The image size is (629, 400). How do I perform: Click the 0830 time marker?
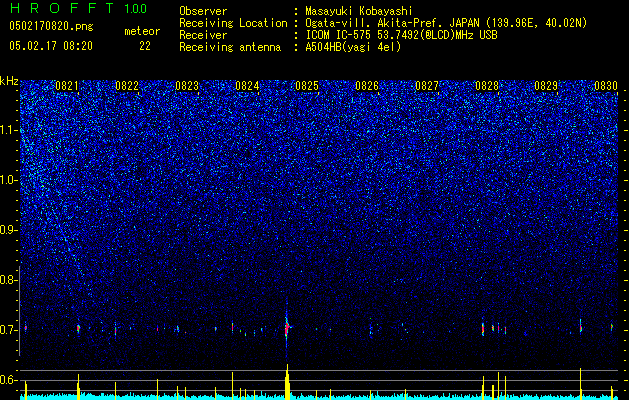tap(606, 86)
